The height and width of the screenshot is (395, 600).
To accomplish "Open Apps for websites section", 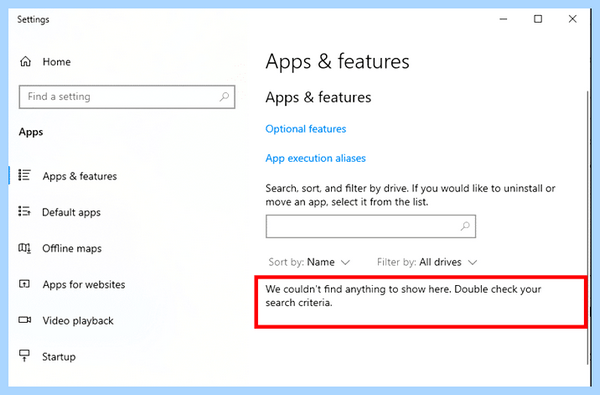I will (84, 284).
